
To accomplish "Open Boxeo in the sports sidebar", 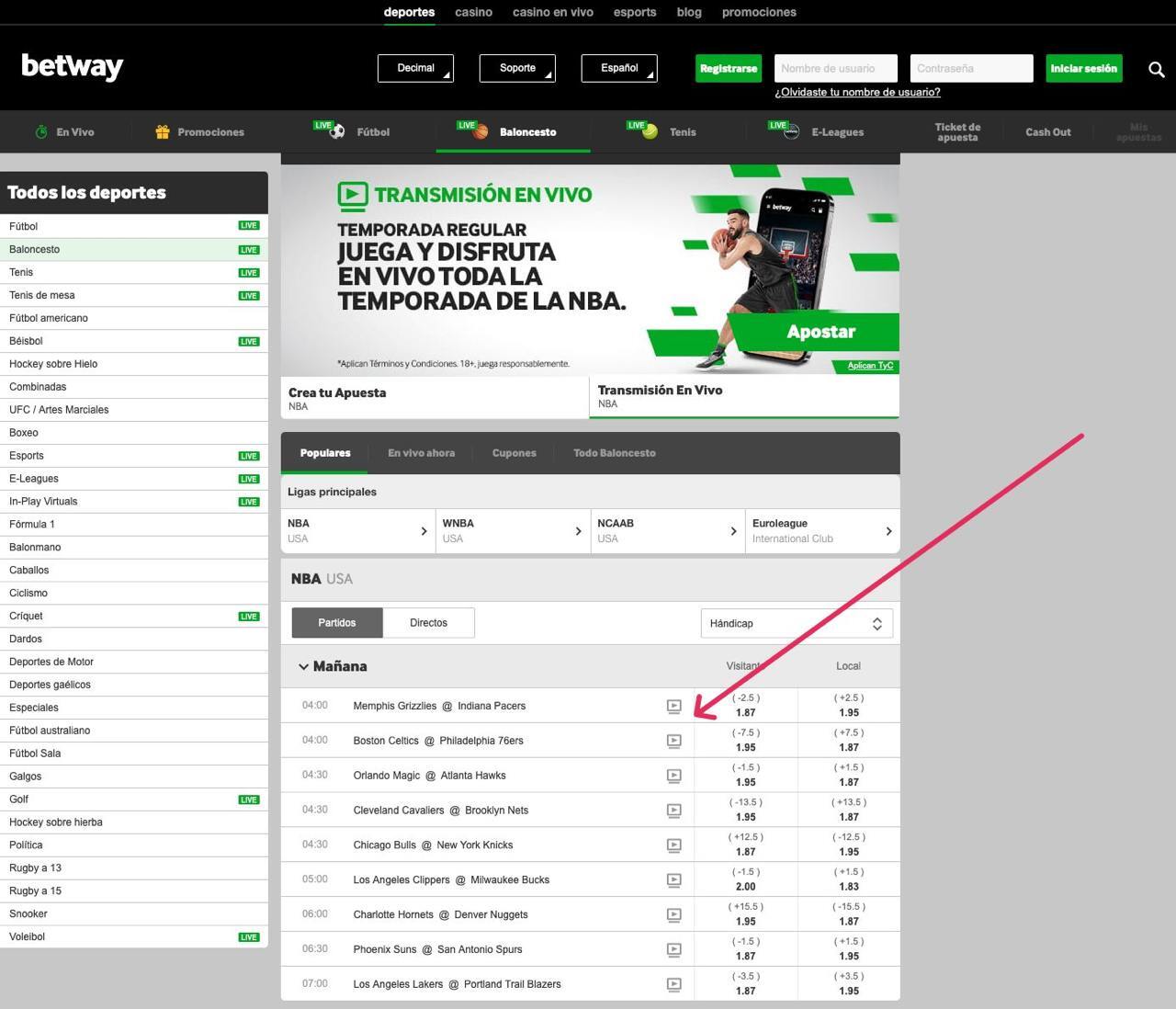I will tap(134, 433).
